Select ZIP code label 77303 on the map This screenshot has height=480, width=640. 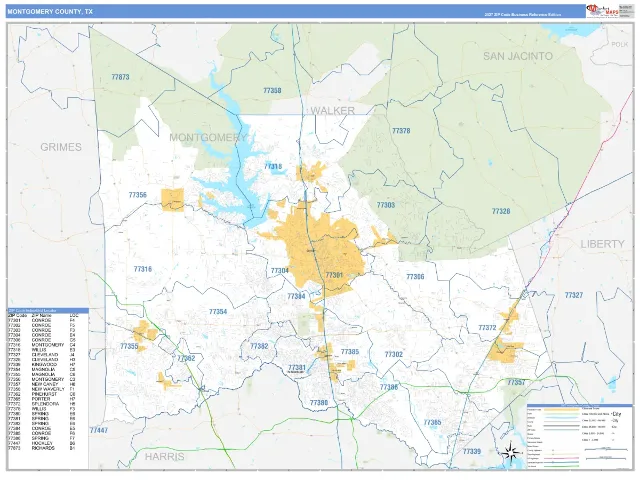tap(386, 205)
